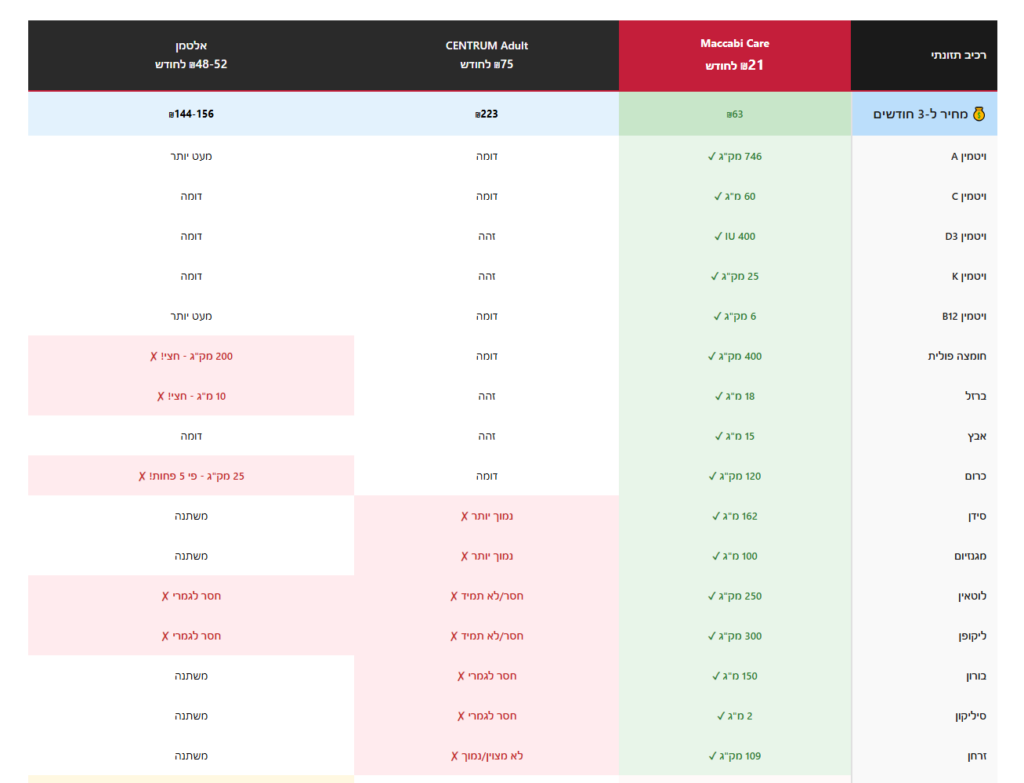This screenshot has height=783, width=1024.
Task: Click the "ויטמין A" row label
Action: (968, 156)
